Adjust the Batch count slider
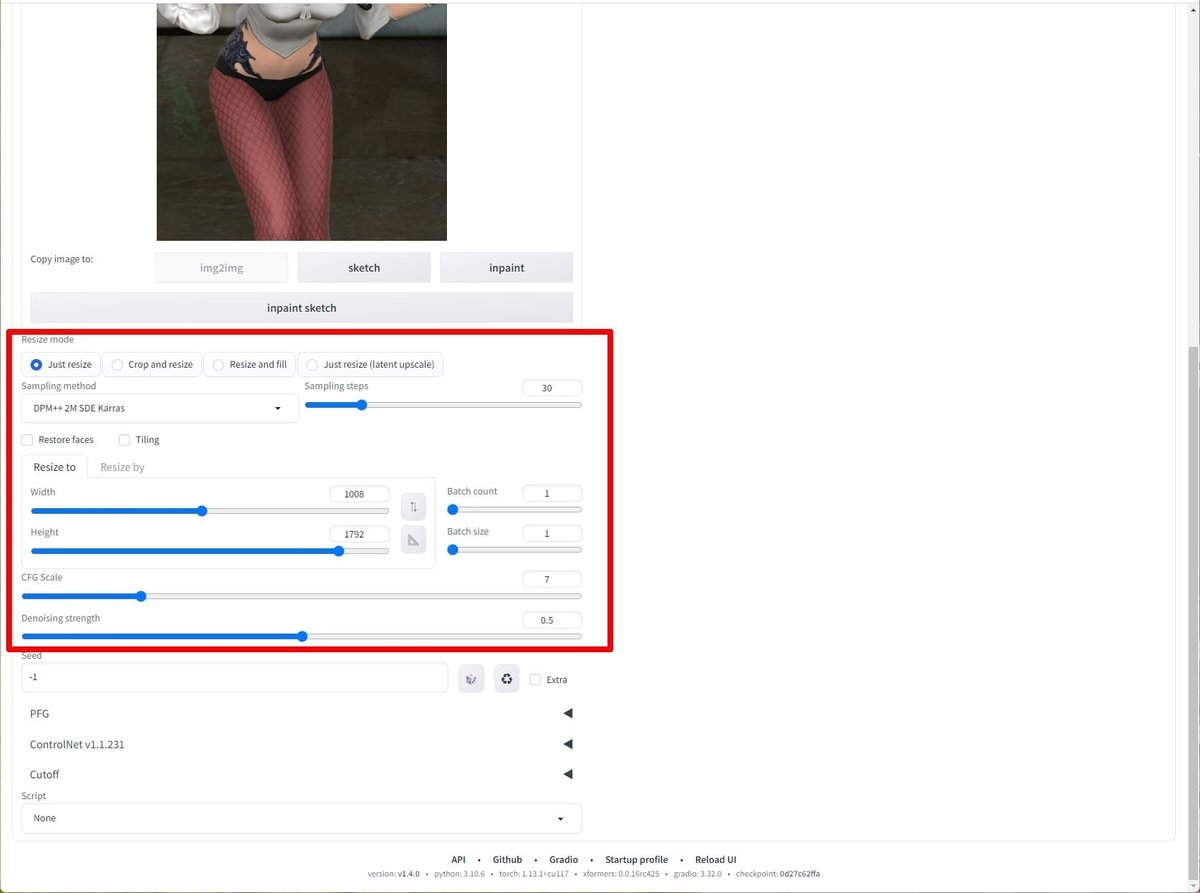The height and width of the screenshot is (893, 1200). pyautogui.click(x=514, y=509)
